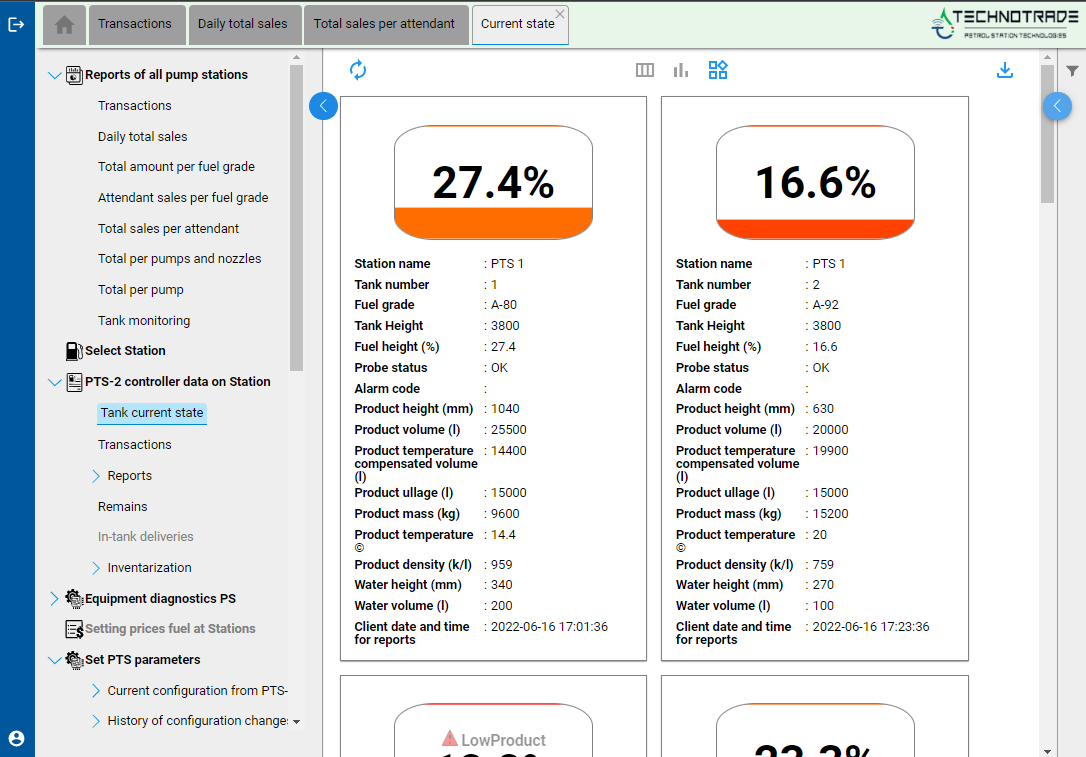Open Attendant sales per fuel grade

183,198
